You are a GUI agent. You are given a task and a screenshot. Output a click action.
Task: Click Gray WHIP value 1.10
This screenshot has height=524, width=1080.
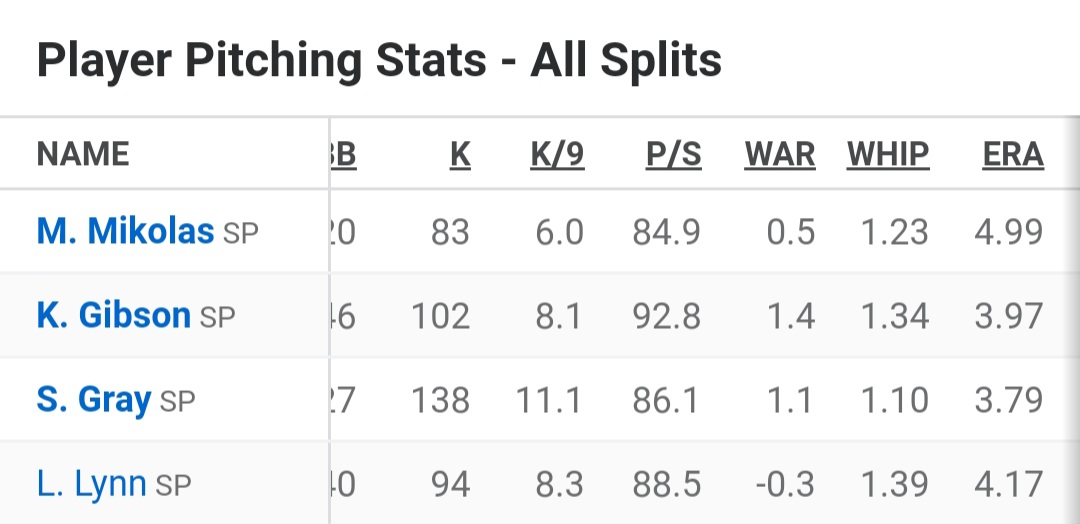tap(895, 401)
